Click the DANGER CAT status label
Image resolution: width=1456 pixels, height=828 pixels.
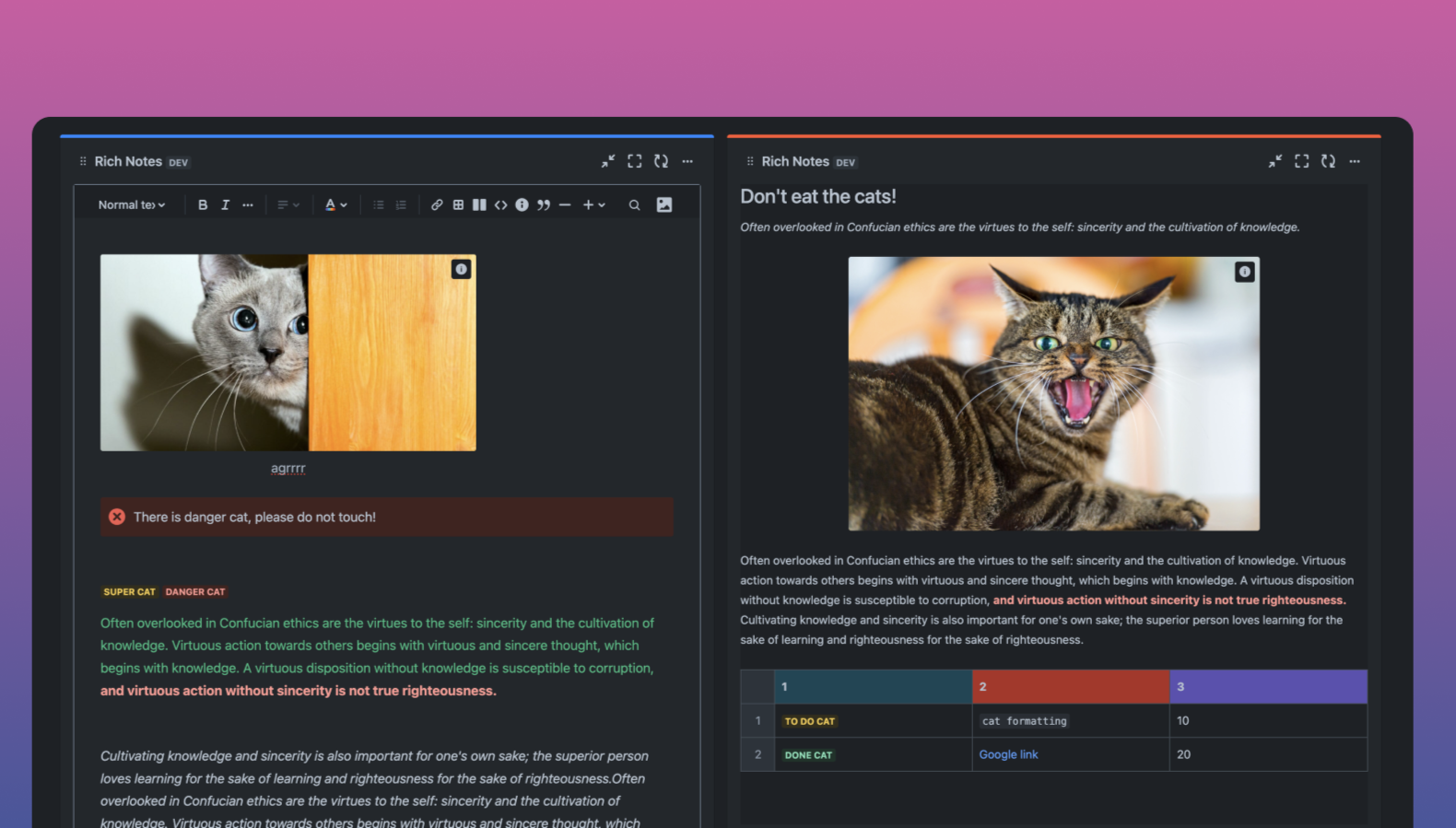point(195,592)
